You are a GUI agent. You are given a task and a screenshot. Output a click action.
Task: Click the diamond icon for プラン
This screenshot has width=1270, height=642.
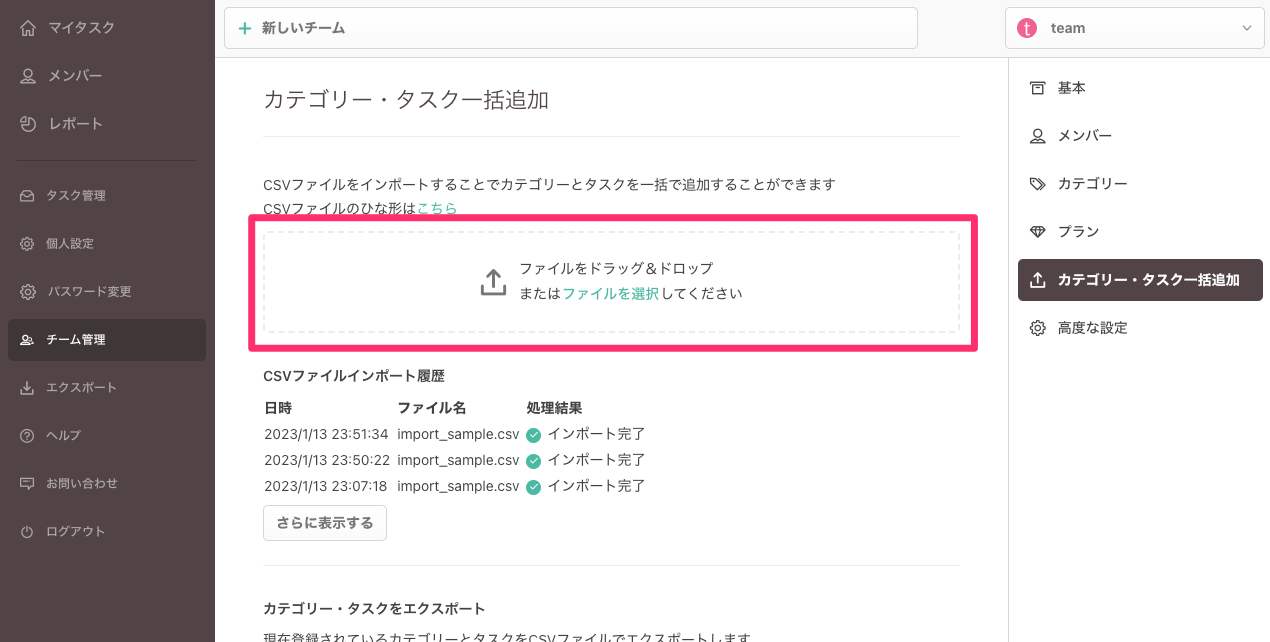coord(1038,232)
